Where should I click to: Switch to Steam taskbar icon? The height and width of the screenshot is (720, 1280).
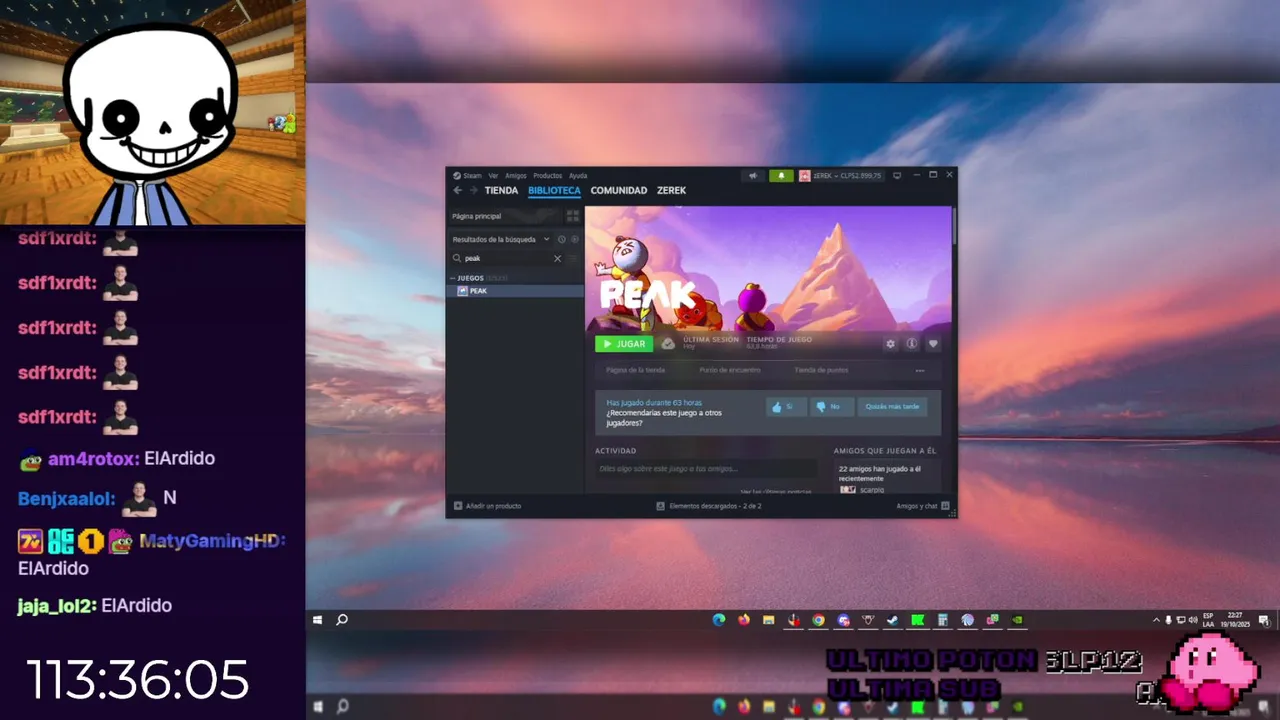(x=893, y=620)
